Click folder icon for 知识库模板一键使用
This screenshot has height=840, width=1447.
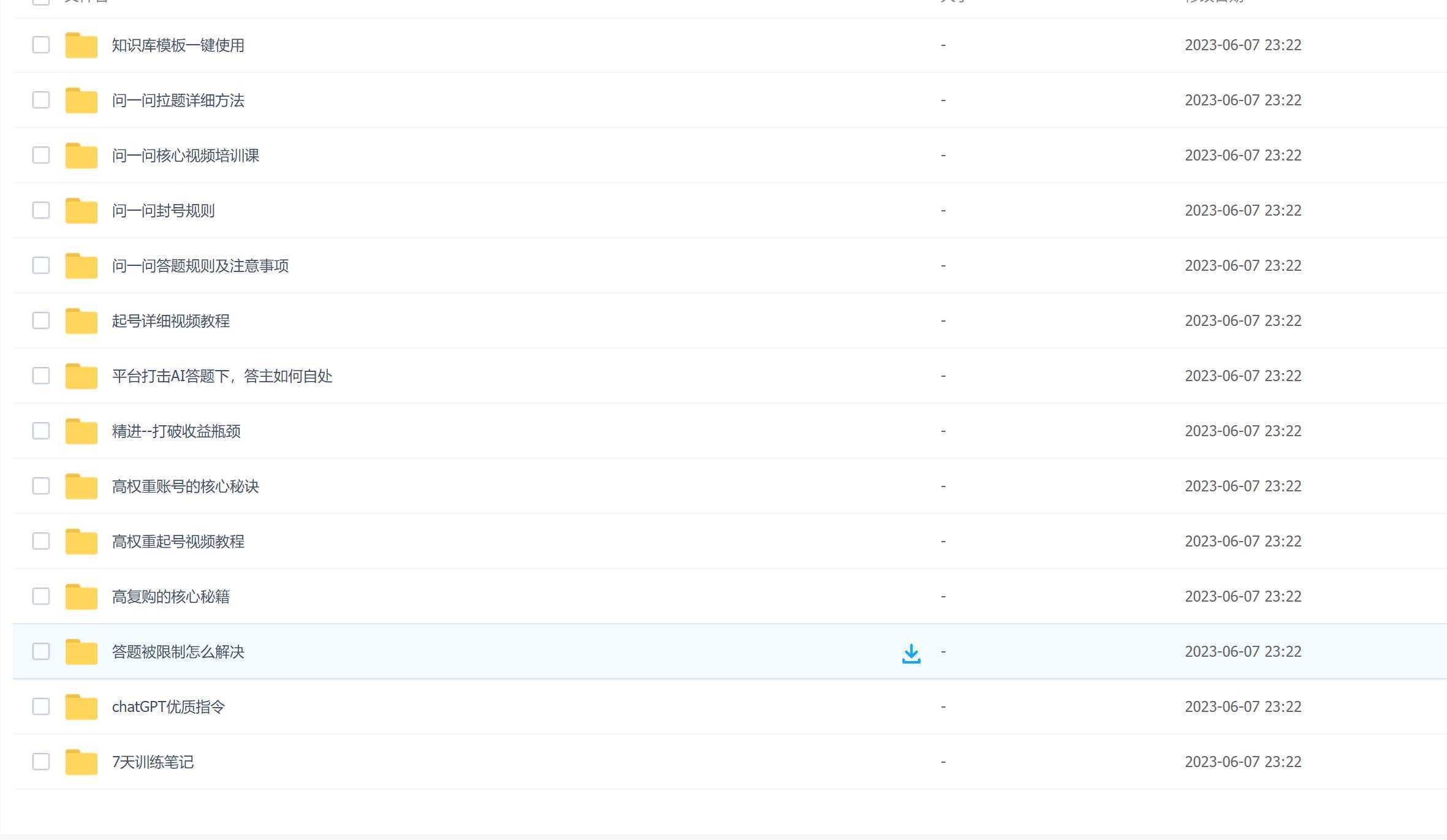click(82, 46)
